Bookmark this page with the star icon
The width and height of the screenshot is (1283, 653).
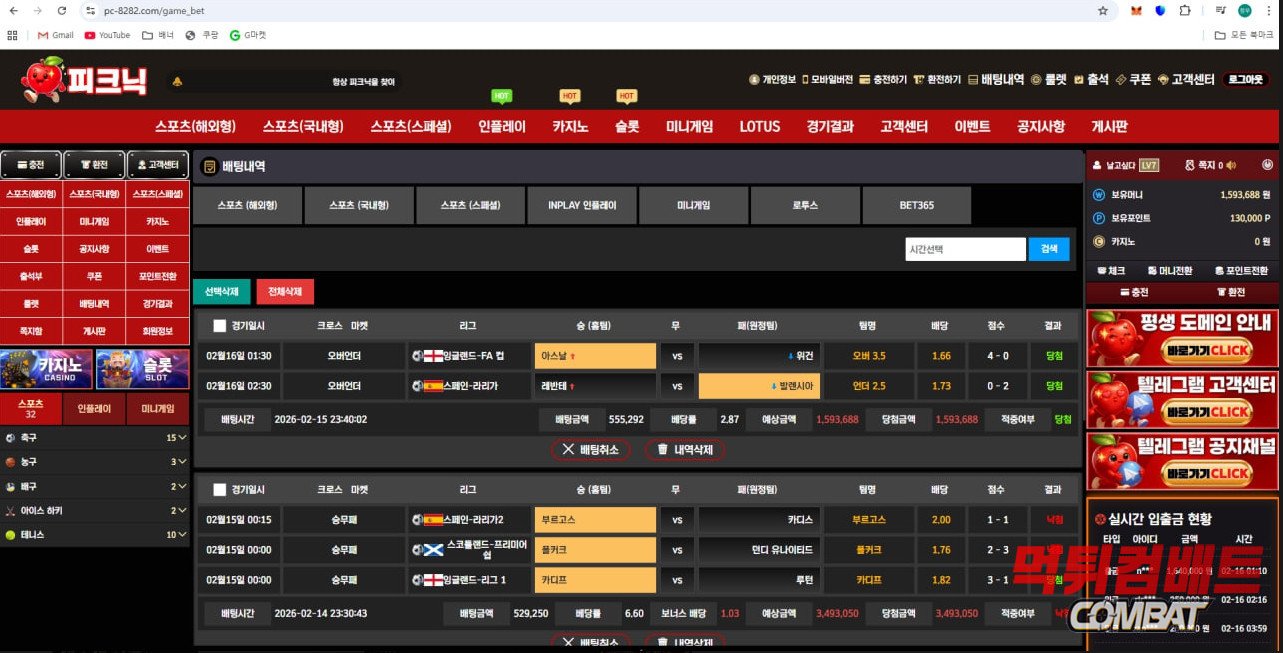[x=1103, y=11]
